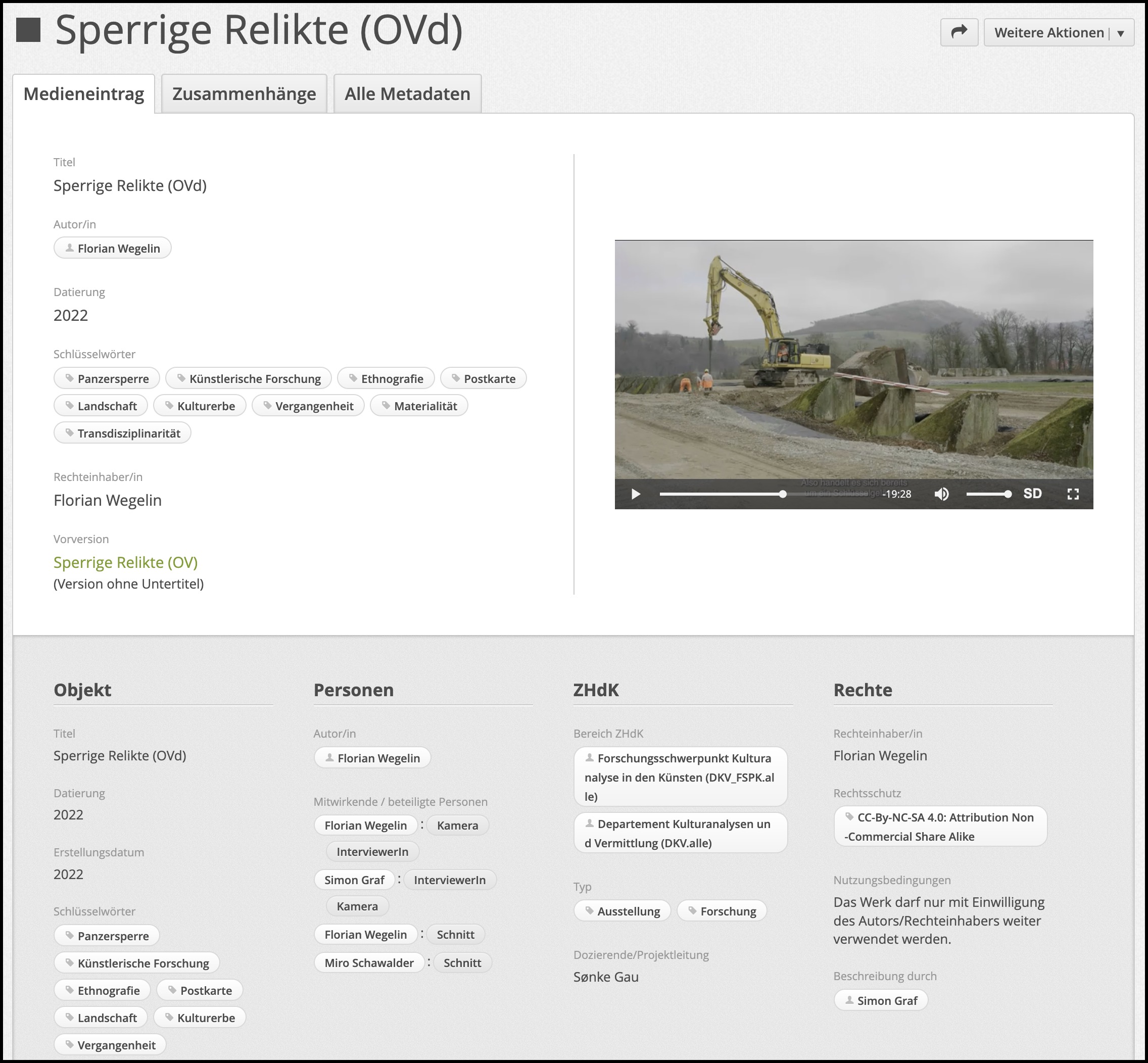Click the video progress slider handle
This screenshot has height=1063, width=1148.
click(x=782, y=494)
